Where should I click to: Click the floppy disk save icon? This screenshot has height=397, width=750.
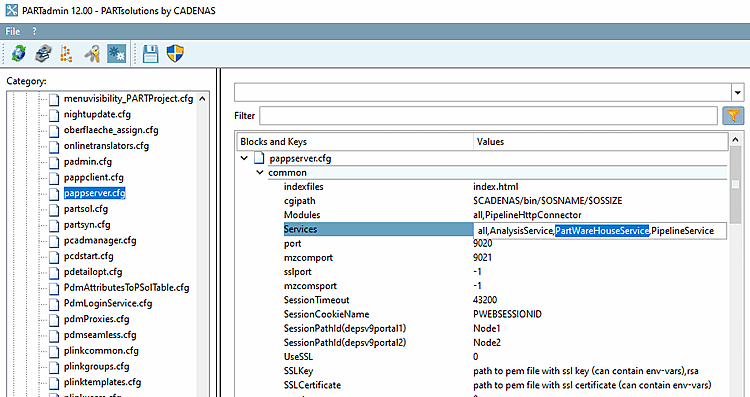pyautogui.click(x=151, y=54)
